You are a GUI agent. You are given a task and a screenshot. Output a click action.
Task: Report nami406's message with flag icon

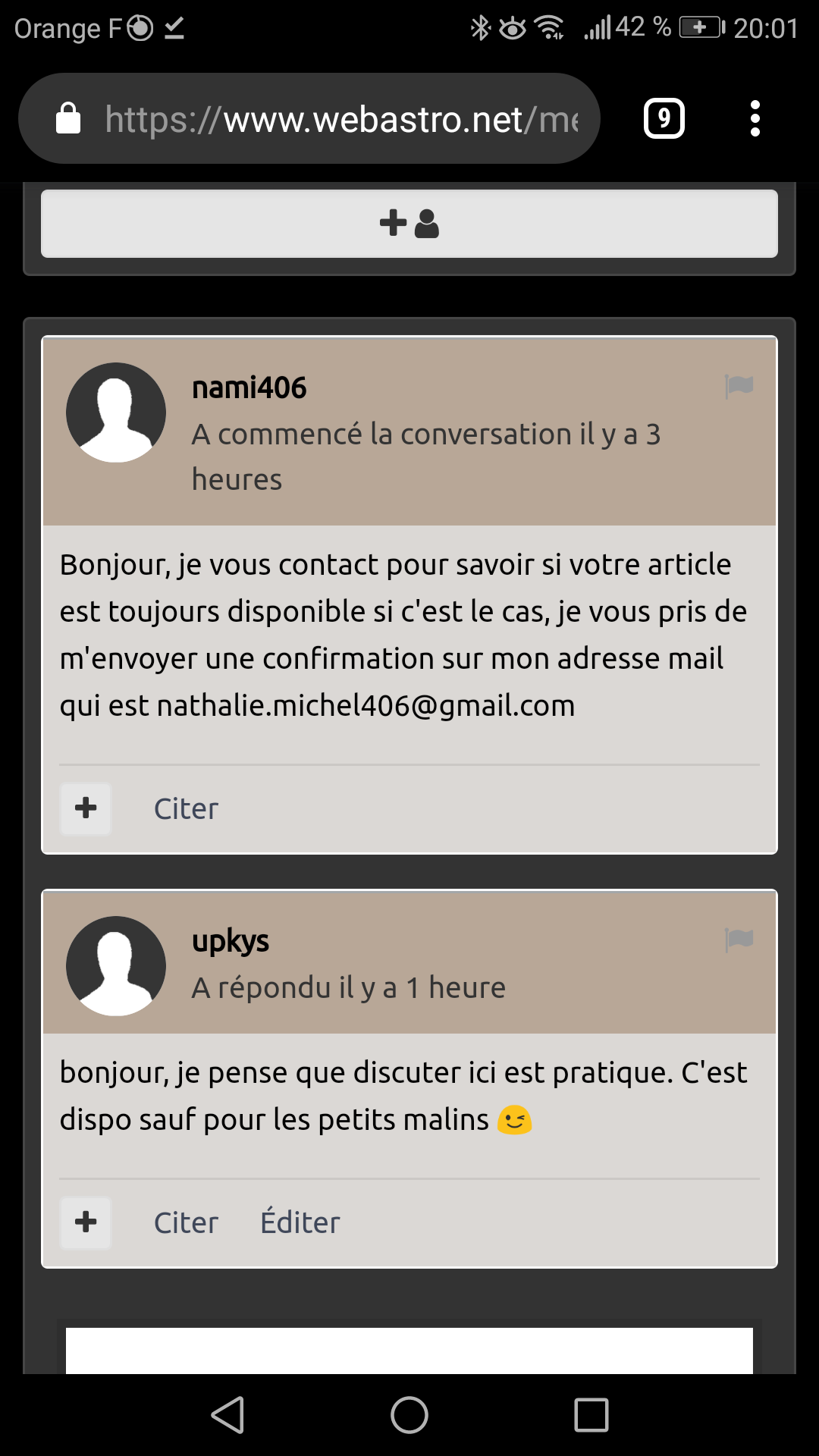(x=739, y=386)
